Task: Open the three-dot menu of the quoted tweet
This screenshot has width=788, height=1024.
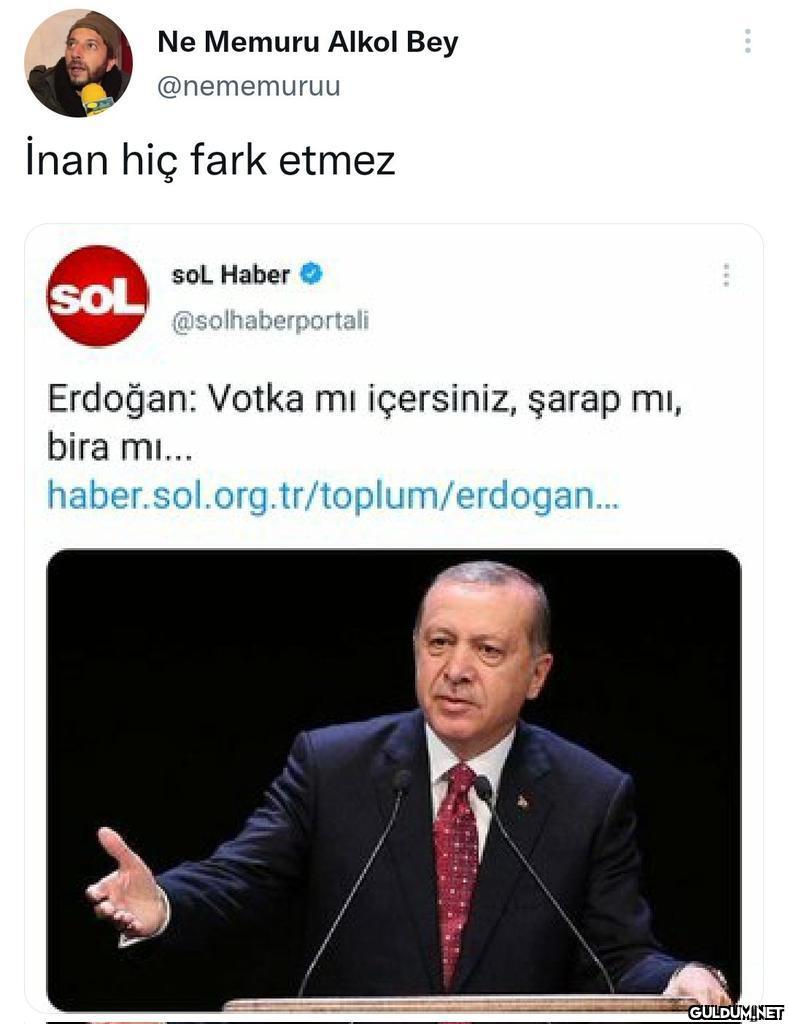Action: [726, 275]
